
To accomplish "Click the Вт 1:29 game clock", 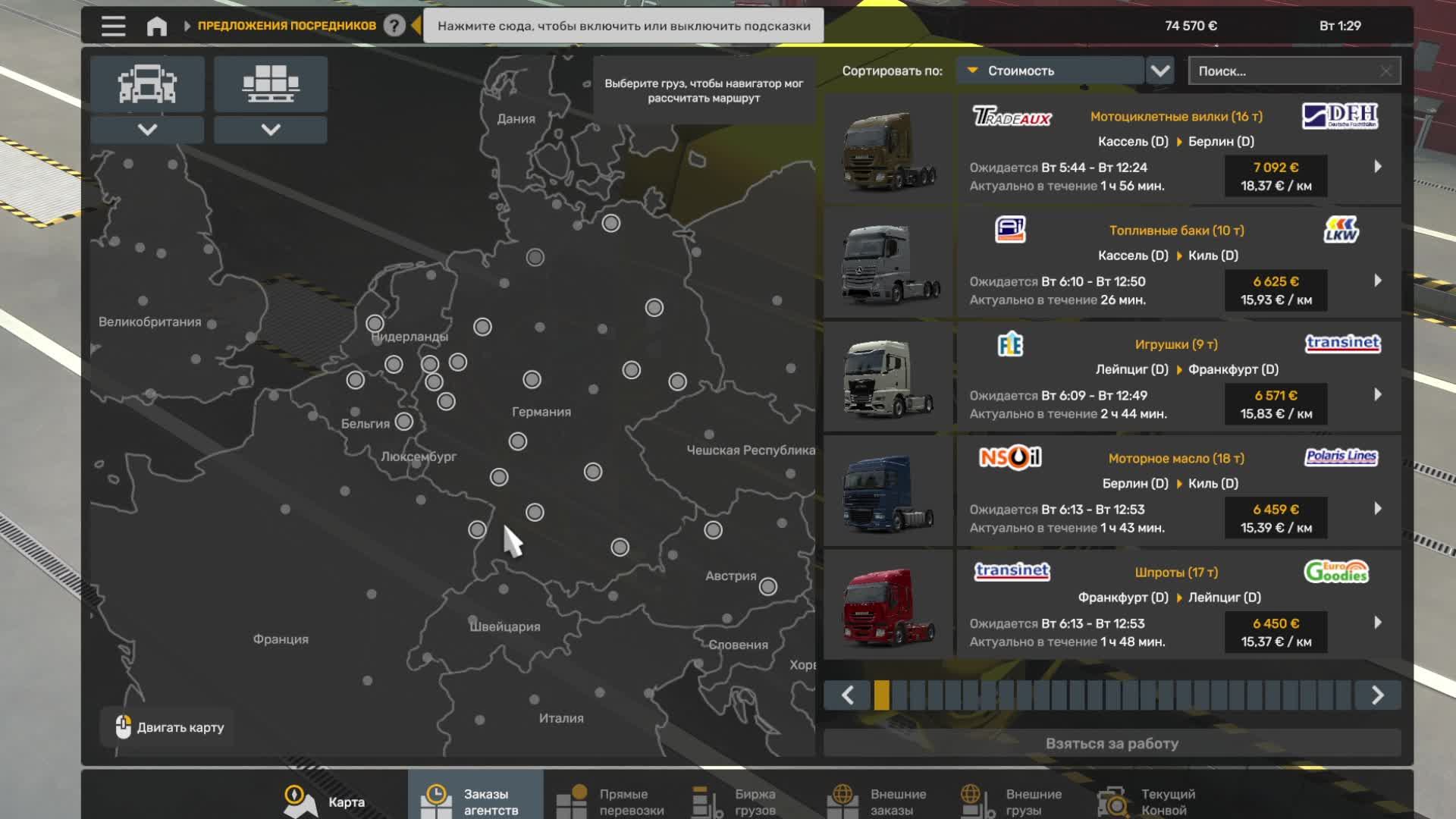I will (x=1340, y=26).
